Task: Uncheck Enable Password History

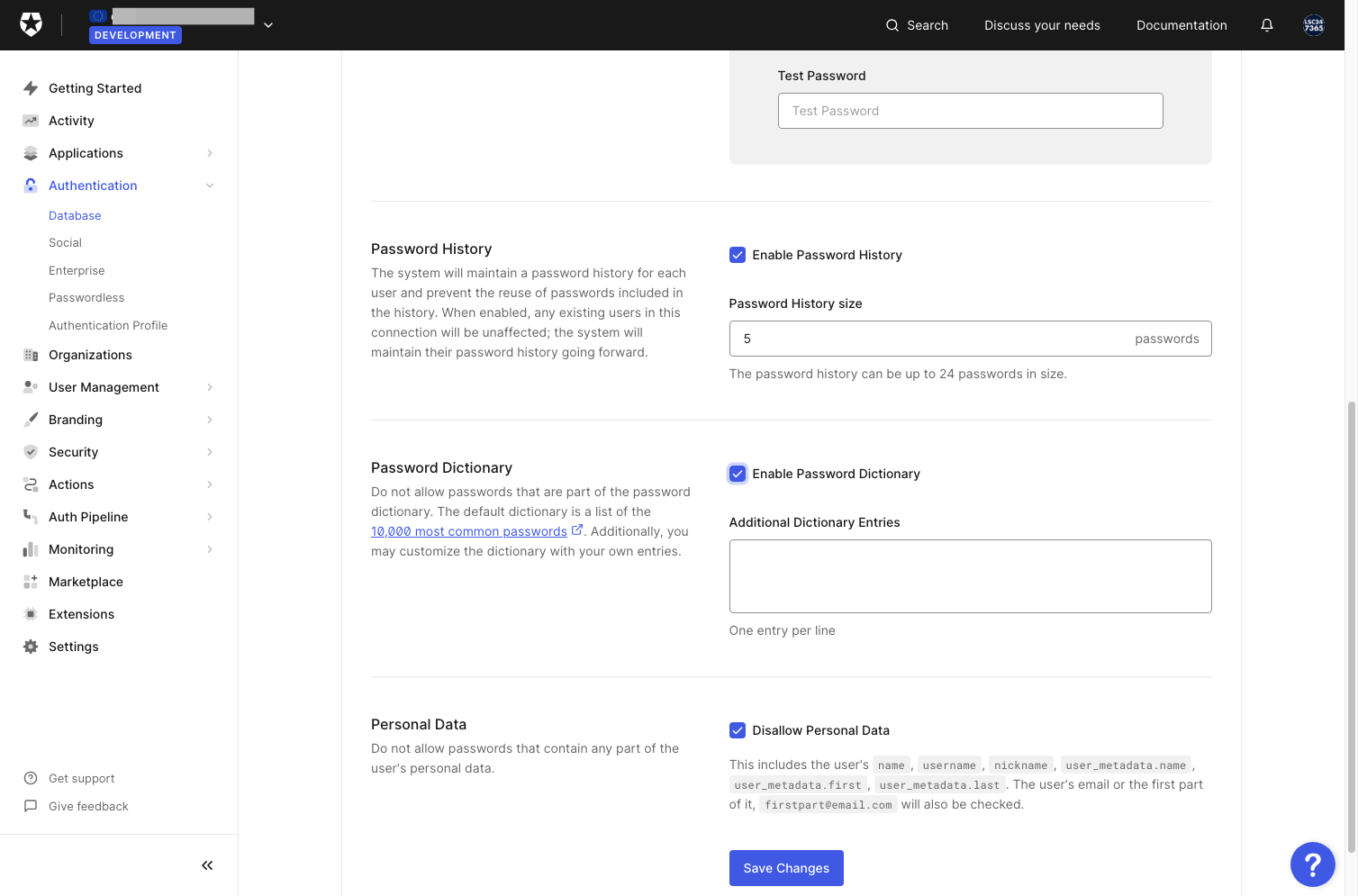Action: [x=738, y=255]
